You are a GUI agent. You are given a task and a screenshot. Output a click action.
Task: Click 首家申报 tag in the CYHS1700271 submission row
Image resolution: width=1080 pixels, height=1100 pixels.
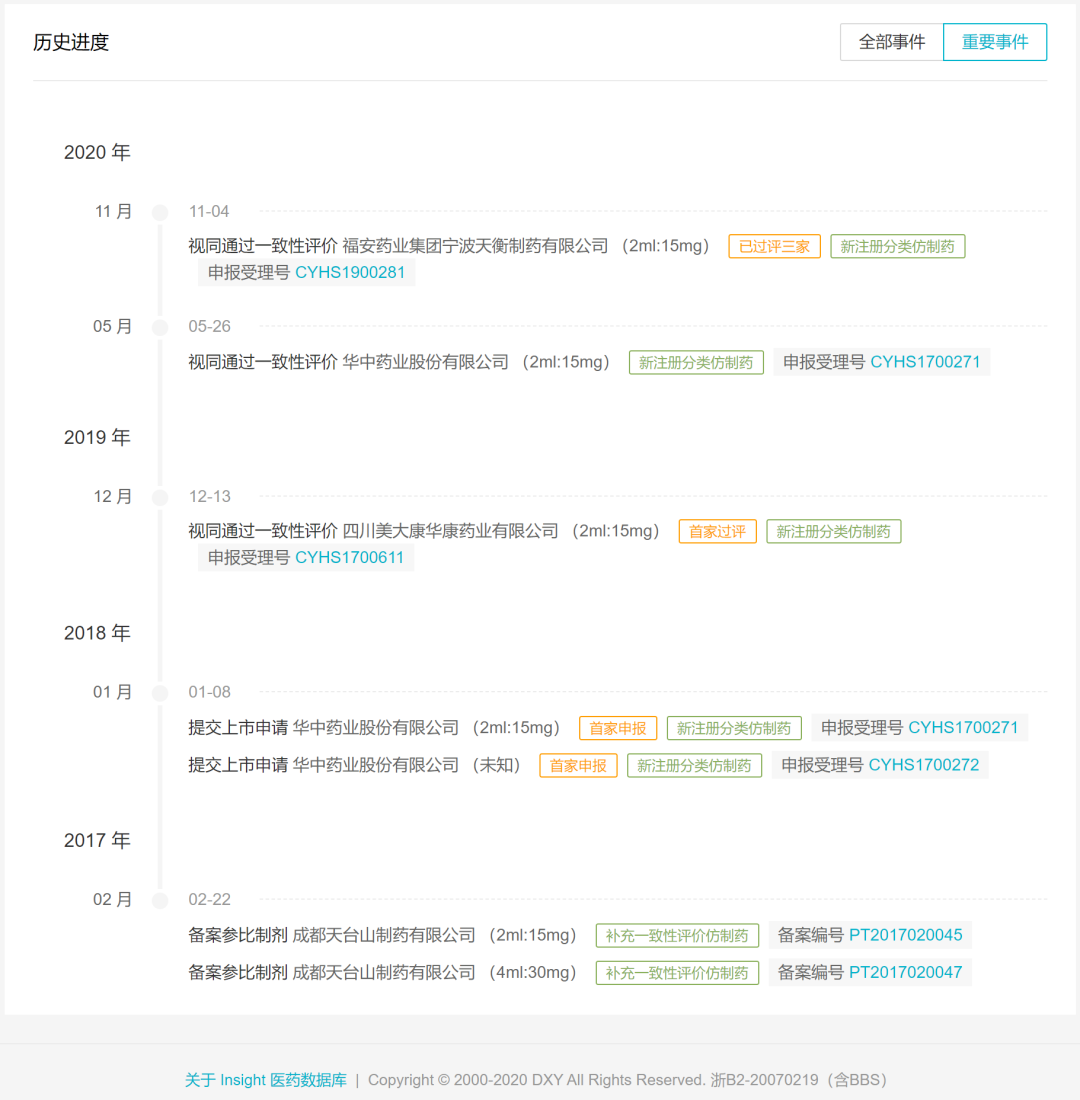click(x=618, y=728)
